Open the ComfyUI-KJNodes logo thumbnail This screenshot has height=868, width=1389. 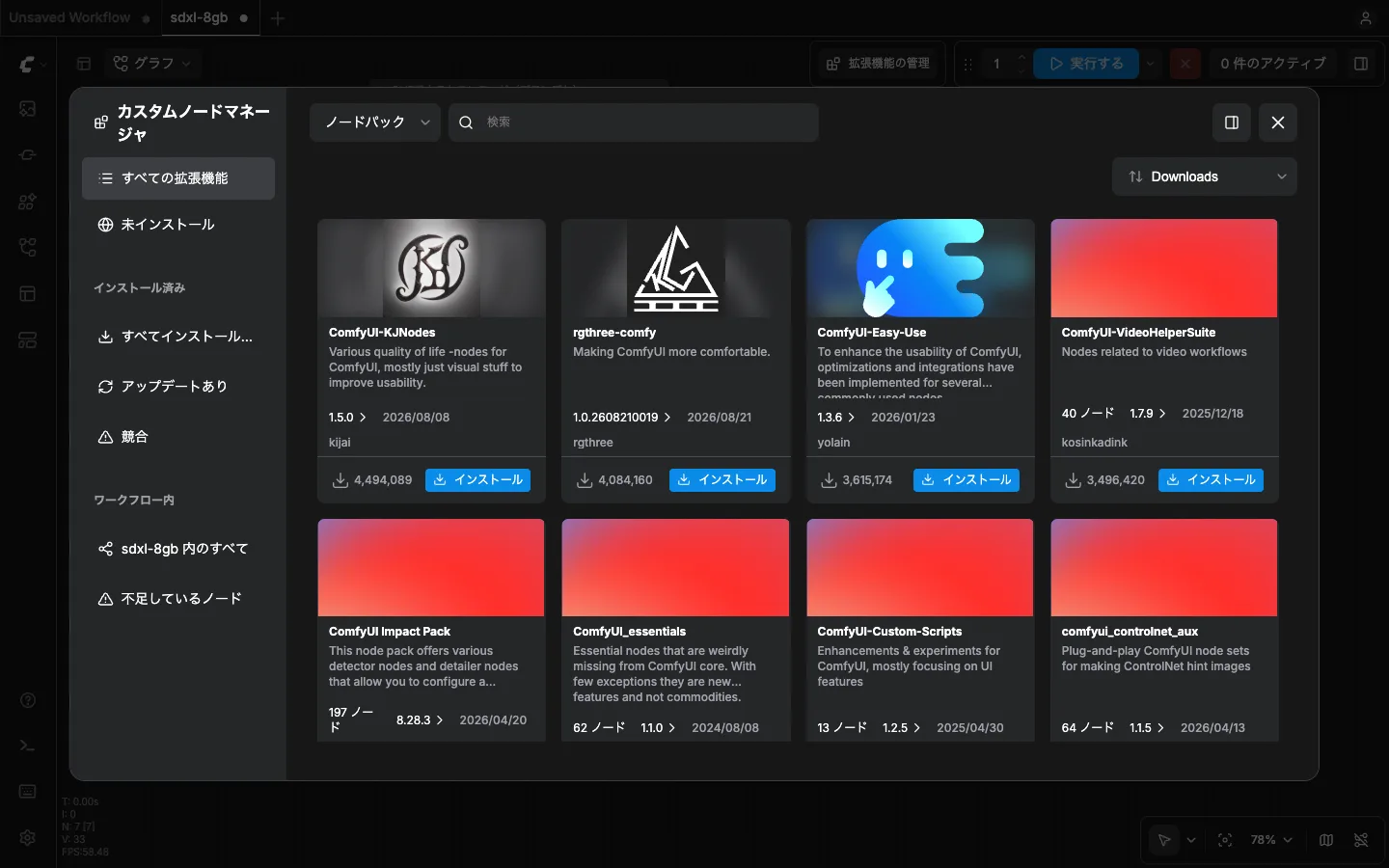point(431,268)
